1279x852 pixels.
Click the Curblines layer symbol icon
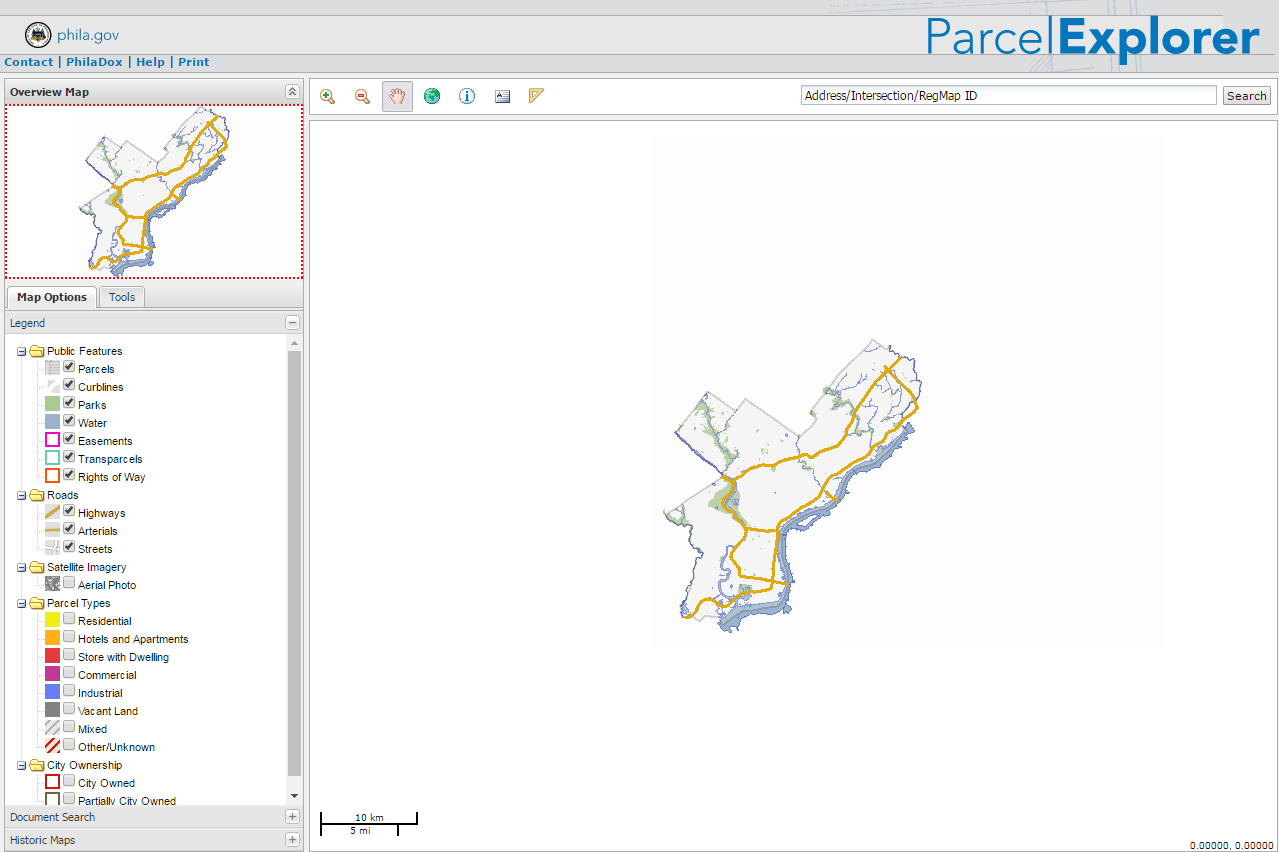53,386
